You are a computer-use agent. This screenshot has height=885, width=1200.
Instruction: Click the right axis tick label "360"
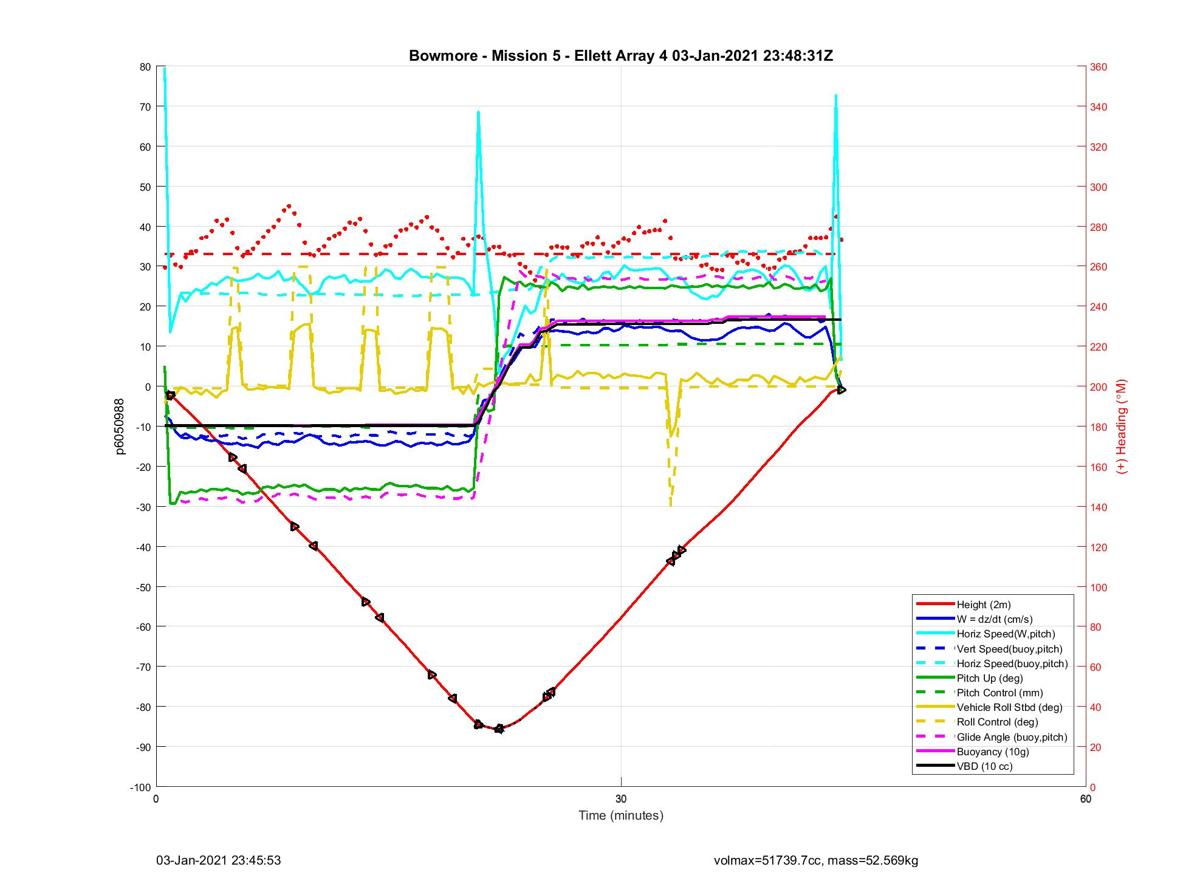point(1099,67)
